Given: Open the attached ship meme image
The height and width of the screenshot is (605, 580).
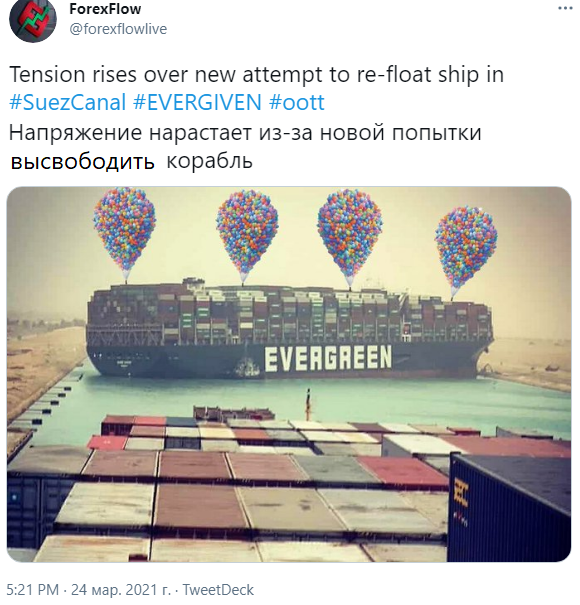Looking at the screenshot, I should click(289, 374).
